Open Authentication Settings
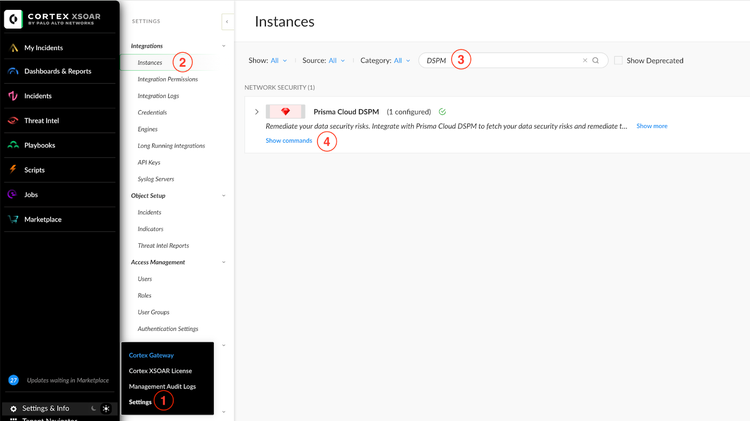The width and height of the screenshot is (750, 421). tap(167, 329)
